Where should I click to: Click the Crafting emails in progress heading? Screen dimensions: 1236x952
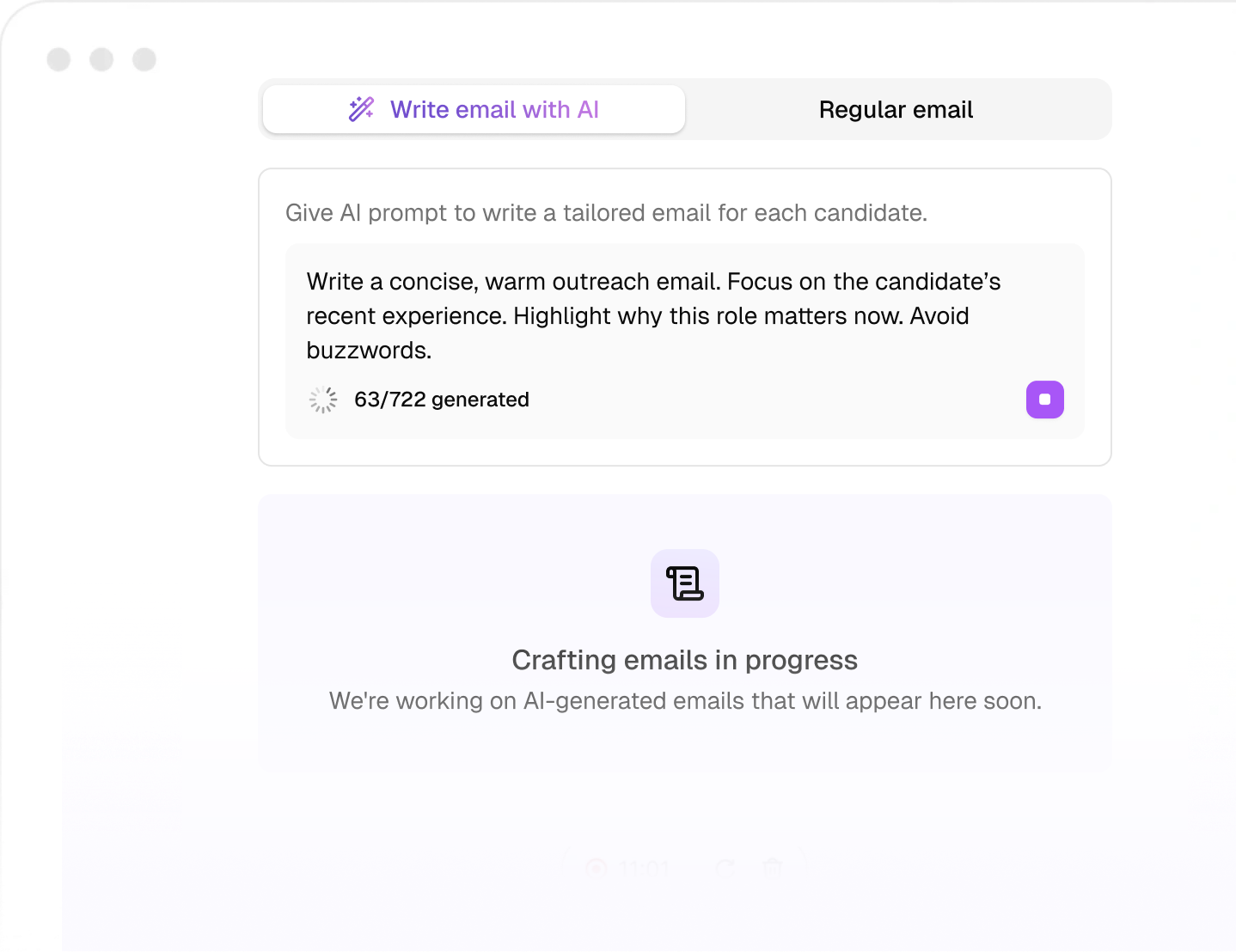(684, 660)
